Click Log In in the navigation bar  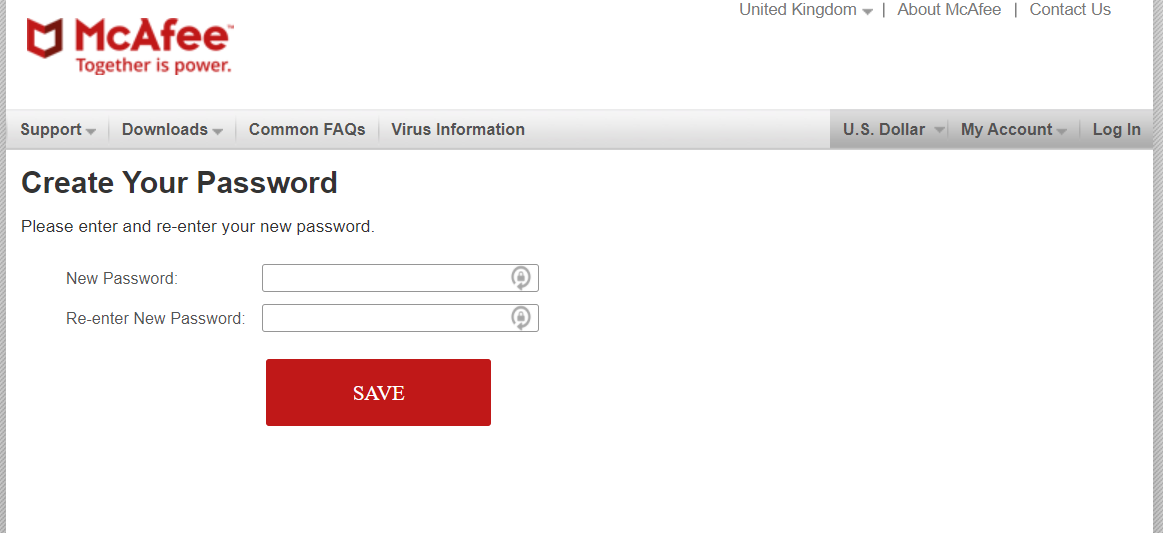[x=1116, y=129]
